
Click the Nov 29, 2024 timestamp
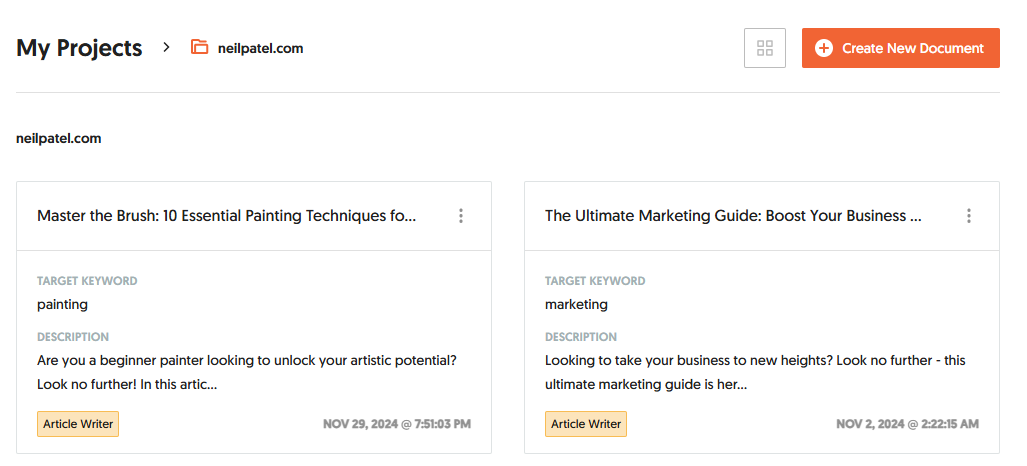pos(397,424)
